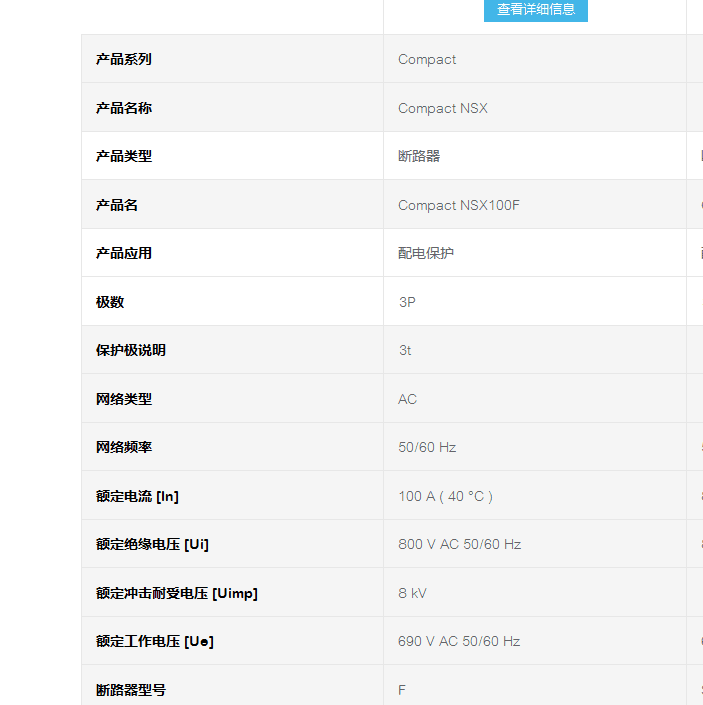Click the 极数 row label
Image resolution: width=703 pixels, height=705 pixels.
click(110, 302)
